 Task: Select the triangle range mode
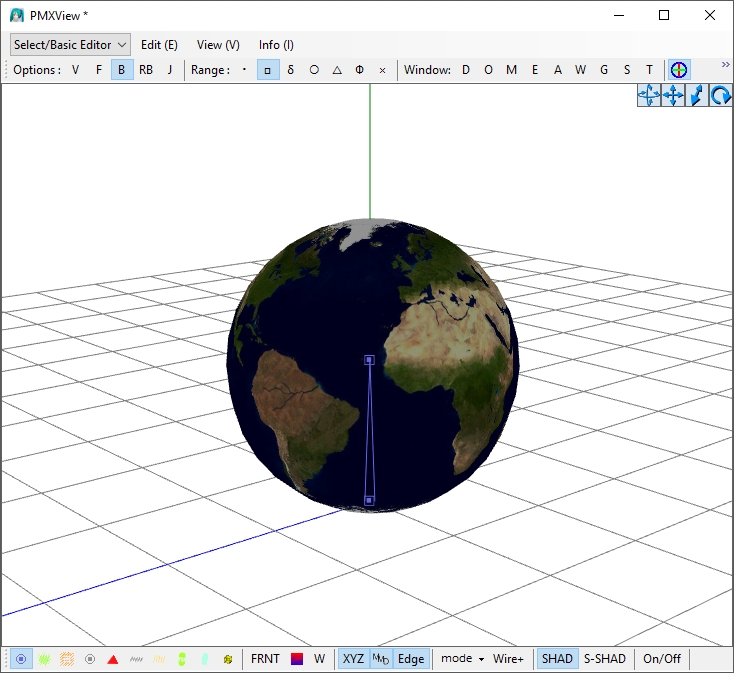tap(337, 70)
